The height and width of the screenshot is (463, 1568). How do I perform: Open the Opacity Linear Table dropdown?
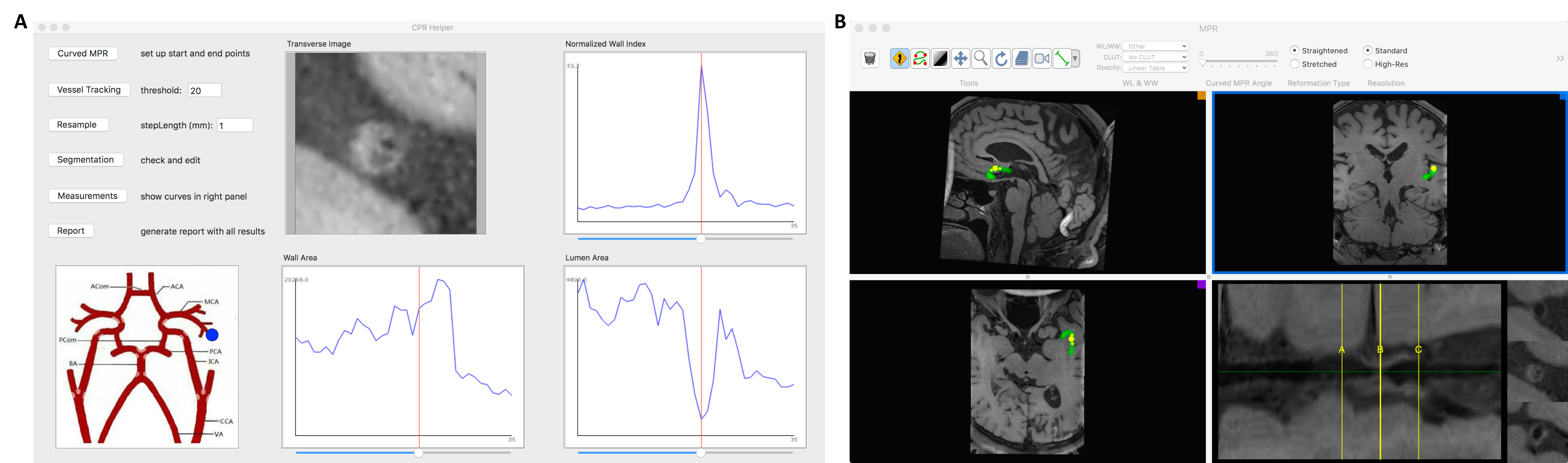1155,68
